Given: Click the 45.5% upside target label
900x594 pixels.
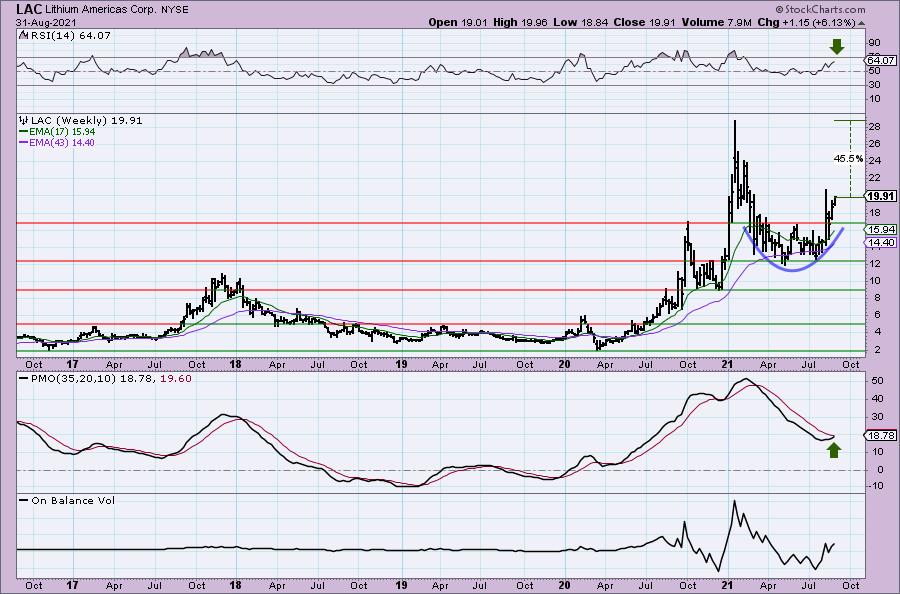Looking at the screenshot, I should [x=848, y=159].
